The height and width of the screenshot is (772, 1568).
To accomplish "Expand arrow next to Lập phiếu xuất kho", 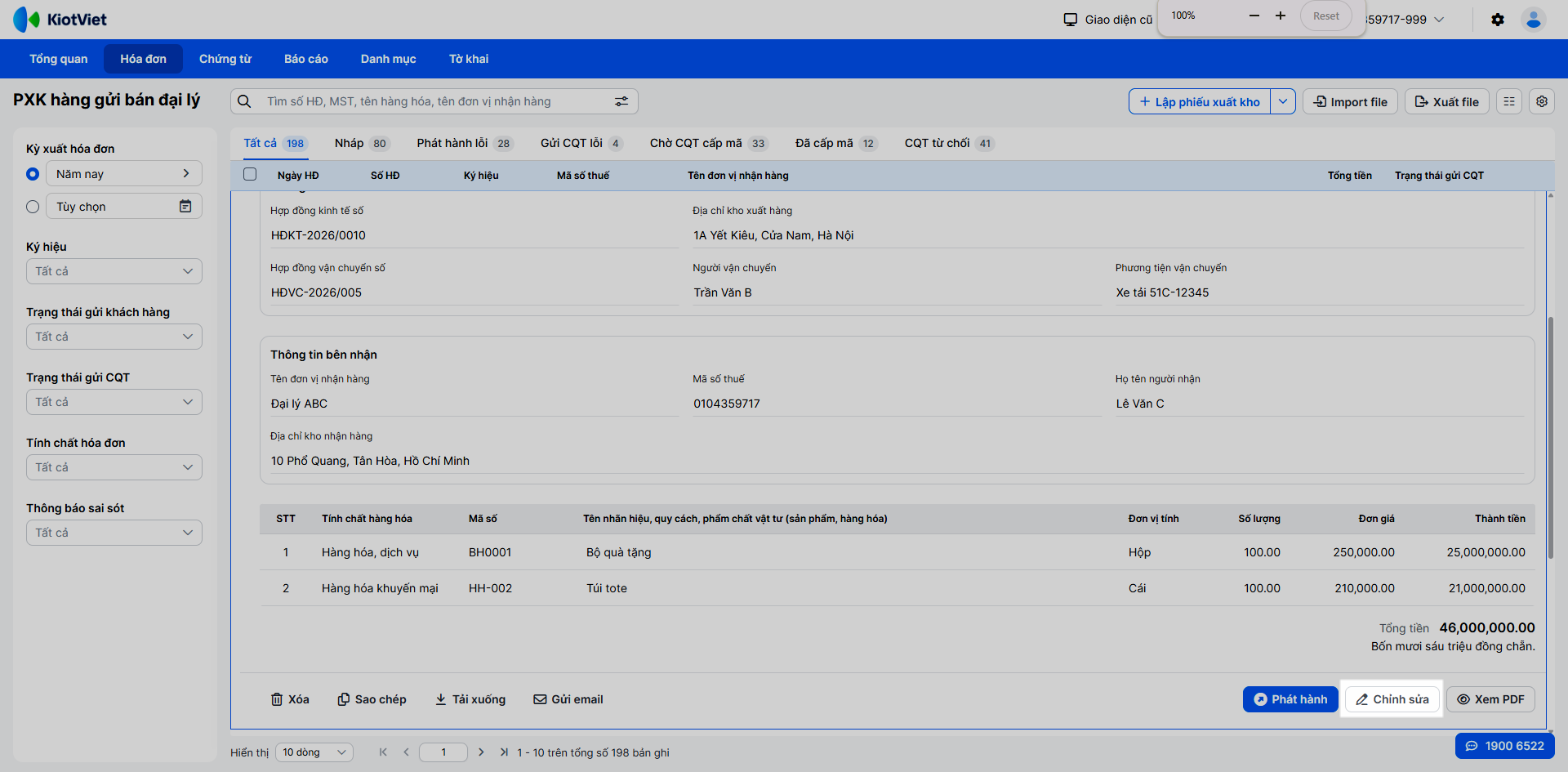I will [x=1283, y=101].
